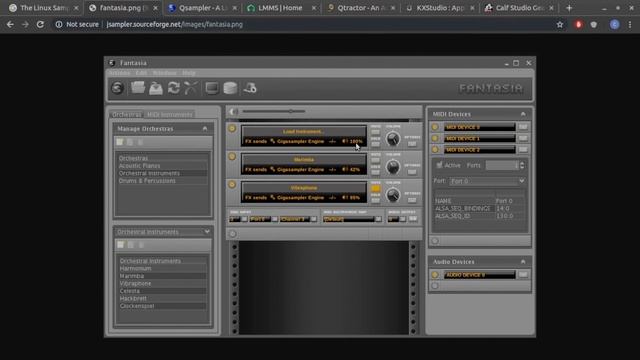This screenshot has width=640, height=360.
Task: Open the Actions menu in Fantasia
Action: point(119,73)
